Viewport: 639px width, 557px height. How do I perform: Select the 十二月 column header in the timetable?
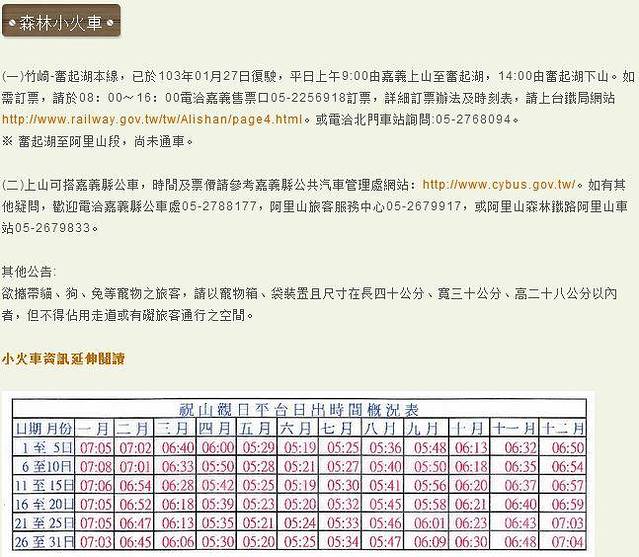click(563, 428)
